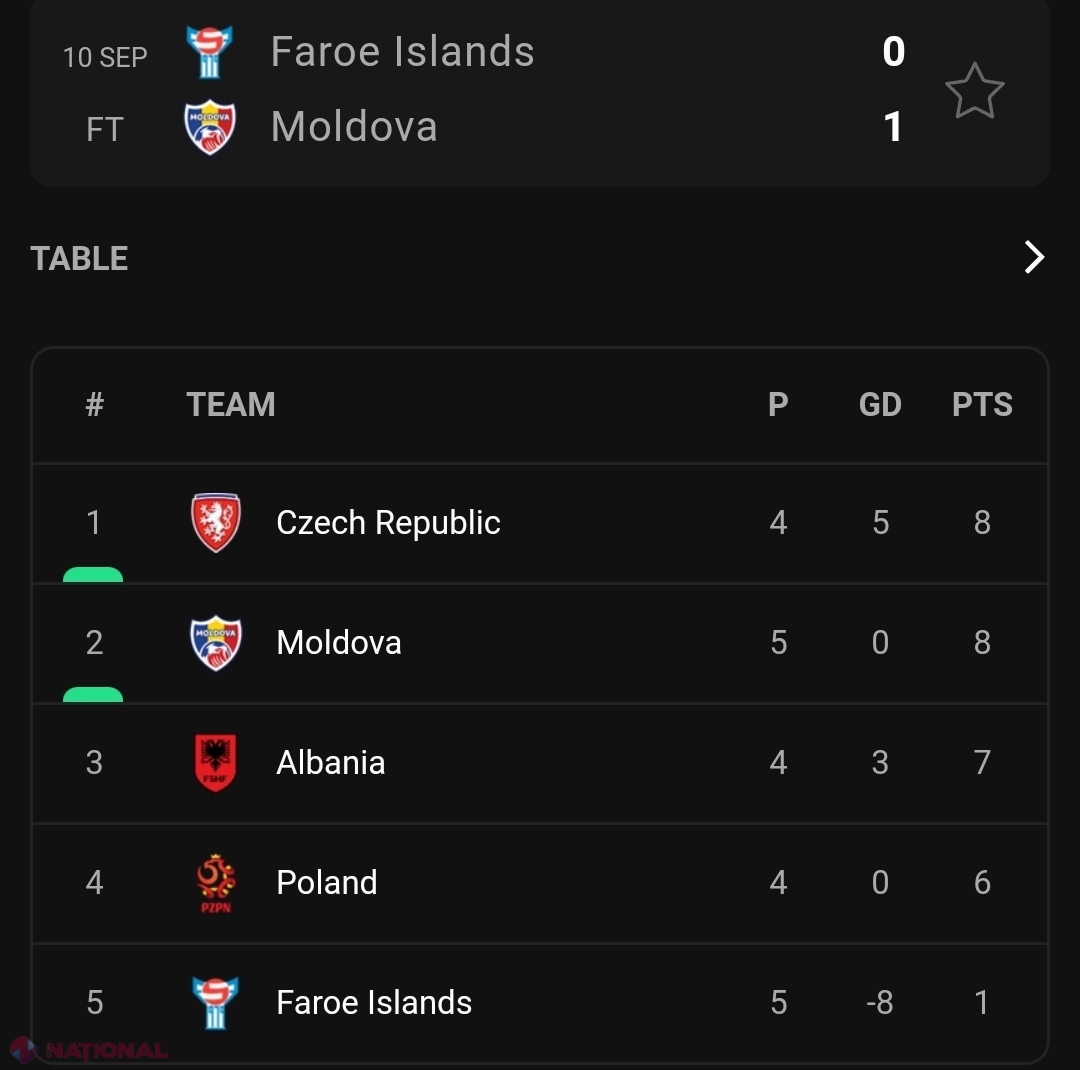Screen dimensions: 1080x1070
Task: Click the NATIONAL watermark logo
Action: [x=90, y=1051]
